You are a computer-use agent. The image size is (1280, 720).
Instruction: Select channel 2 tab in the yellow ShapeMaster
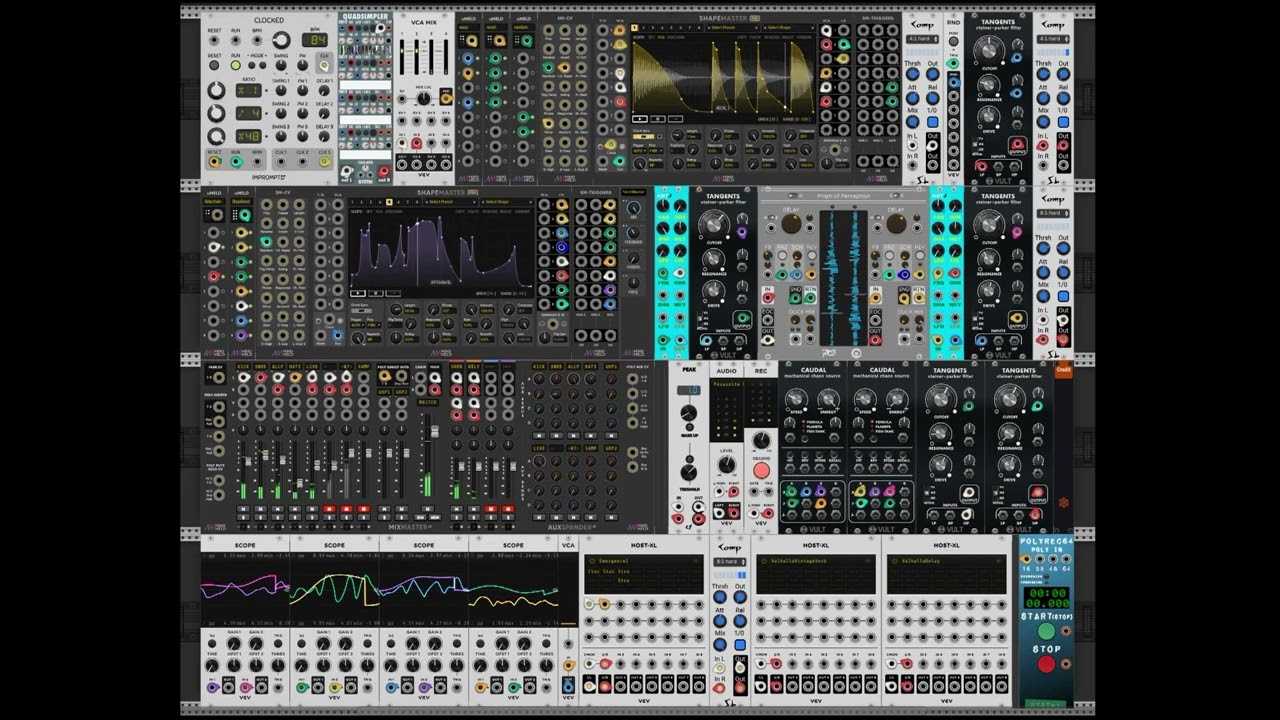[644, 28]
